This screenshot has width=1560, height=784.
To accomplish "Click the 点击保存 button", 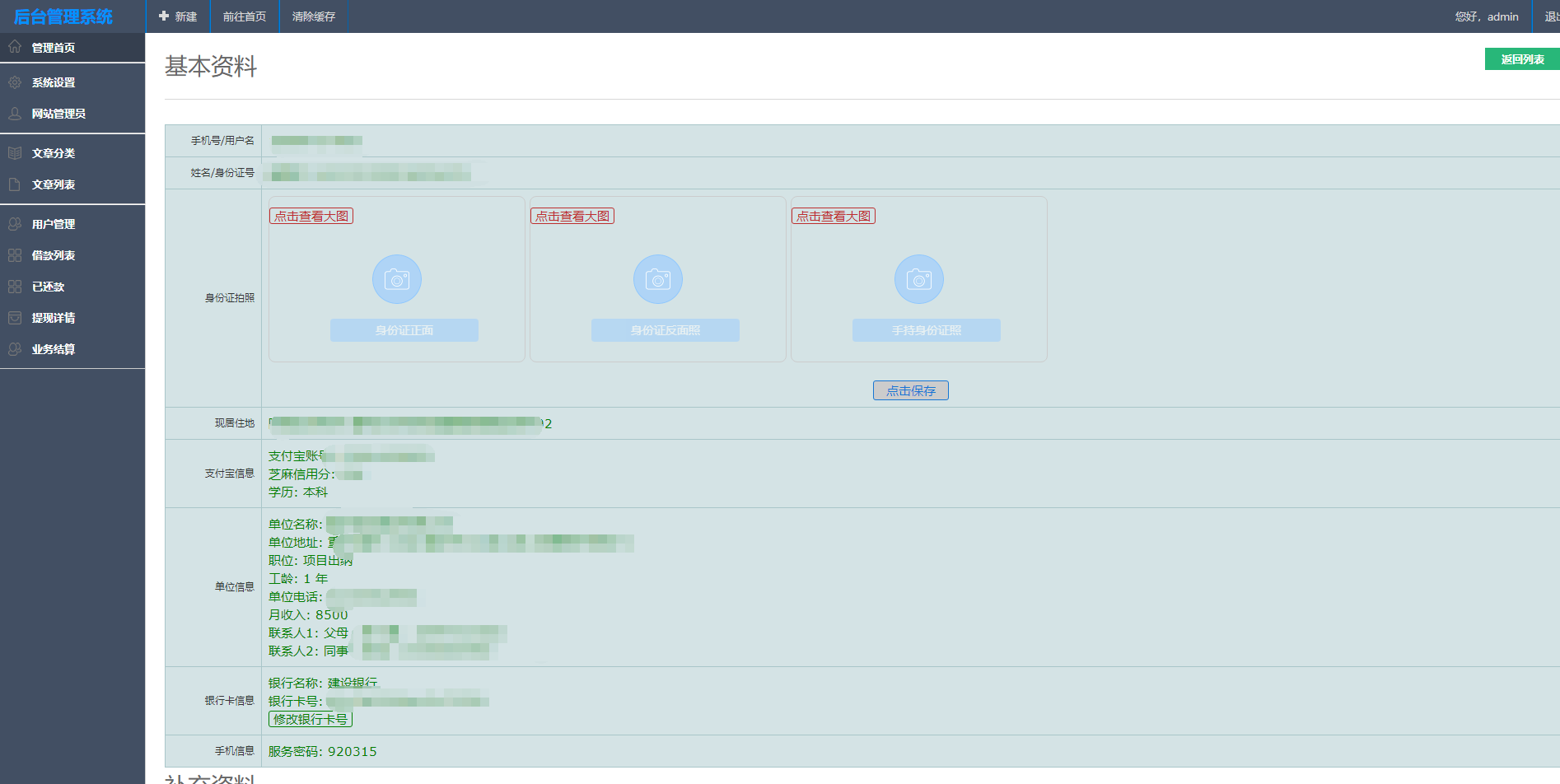I will 911,390.
